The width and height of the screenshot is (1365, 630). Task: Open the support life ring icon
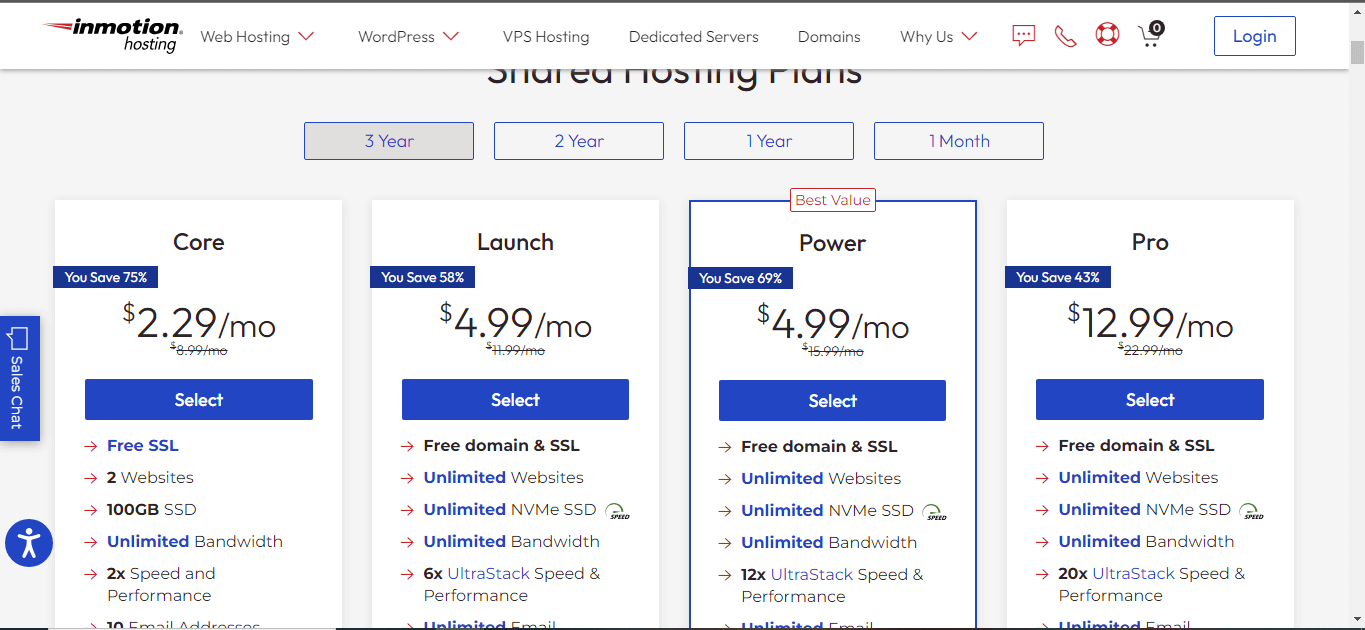(x=1106, y=35)
